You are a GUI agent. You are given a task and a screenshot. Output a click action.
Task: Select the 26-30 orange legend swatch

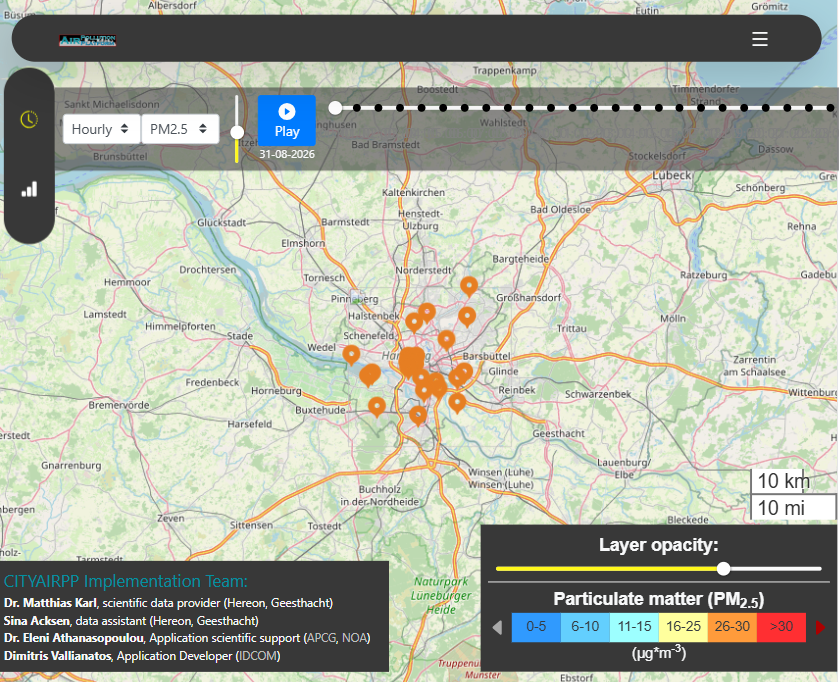(x=733, y=627)
